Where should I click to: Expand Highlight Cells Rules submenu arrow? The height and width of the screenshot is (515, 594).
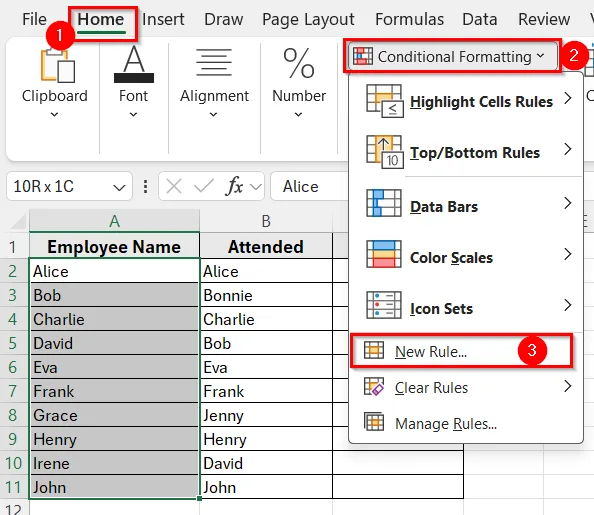[567, 98]
